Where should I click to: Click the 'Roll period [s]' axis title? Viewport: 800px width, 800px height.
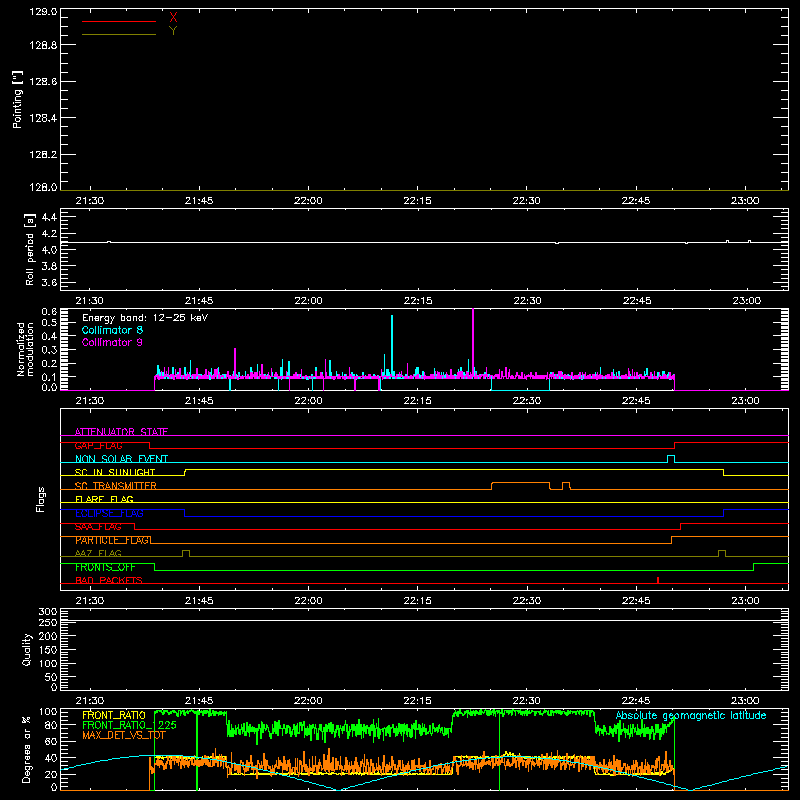[x=30, y=249]
